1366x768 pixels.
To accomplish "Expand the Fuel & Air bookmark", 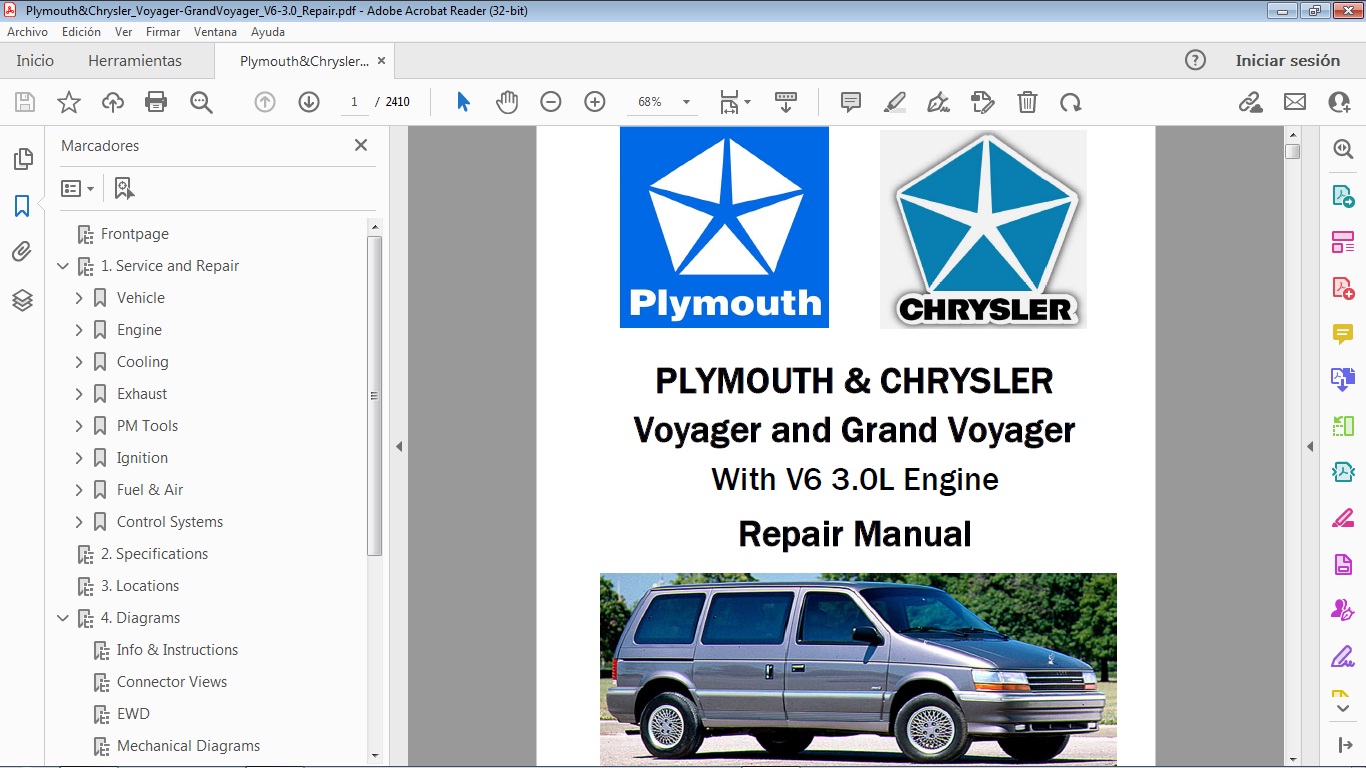I will point(79,489).
